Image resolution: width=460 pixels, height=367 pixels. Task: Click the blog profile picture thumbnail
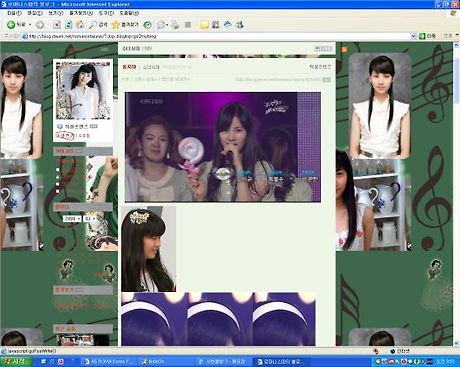[x=83, y=91]
